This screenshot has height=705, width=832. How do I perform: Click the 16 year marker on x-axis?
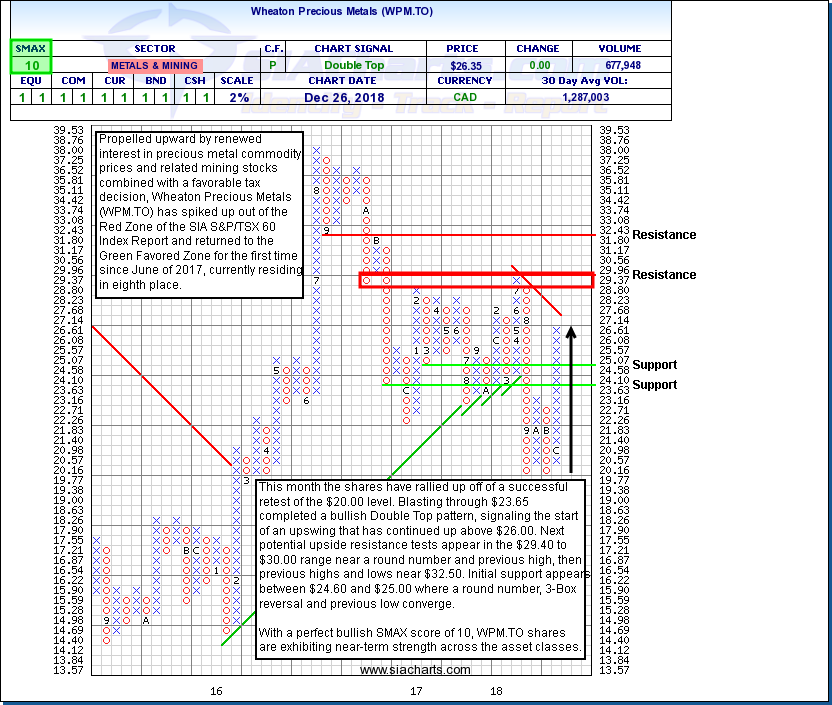pos(216,691)
